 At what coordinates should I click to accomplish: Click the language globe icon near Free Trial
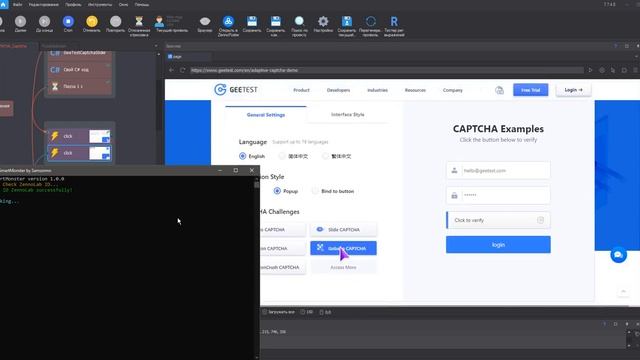(x=499, y=90)
